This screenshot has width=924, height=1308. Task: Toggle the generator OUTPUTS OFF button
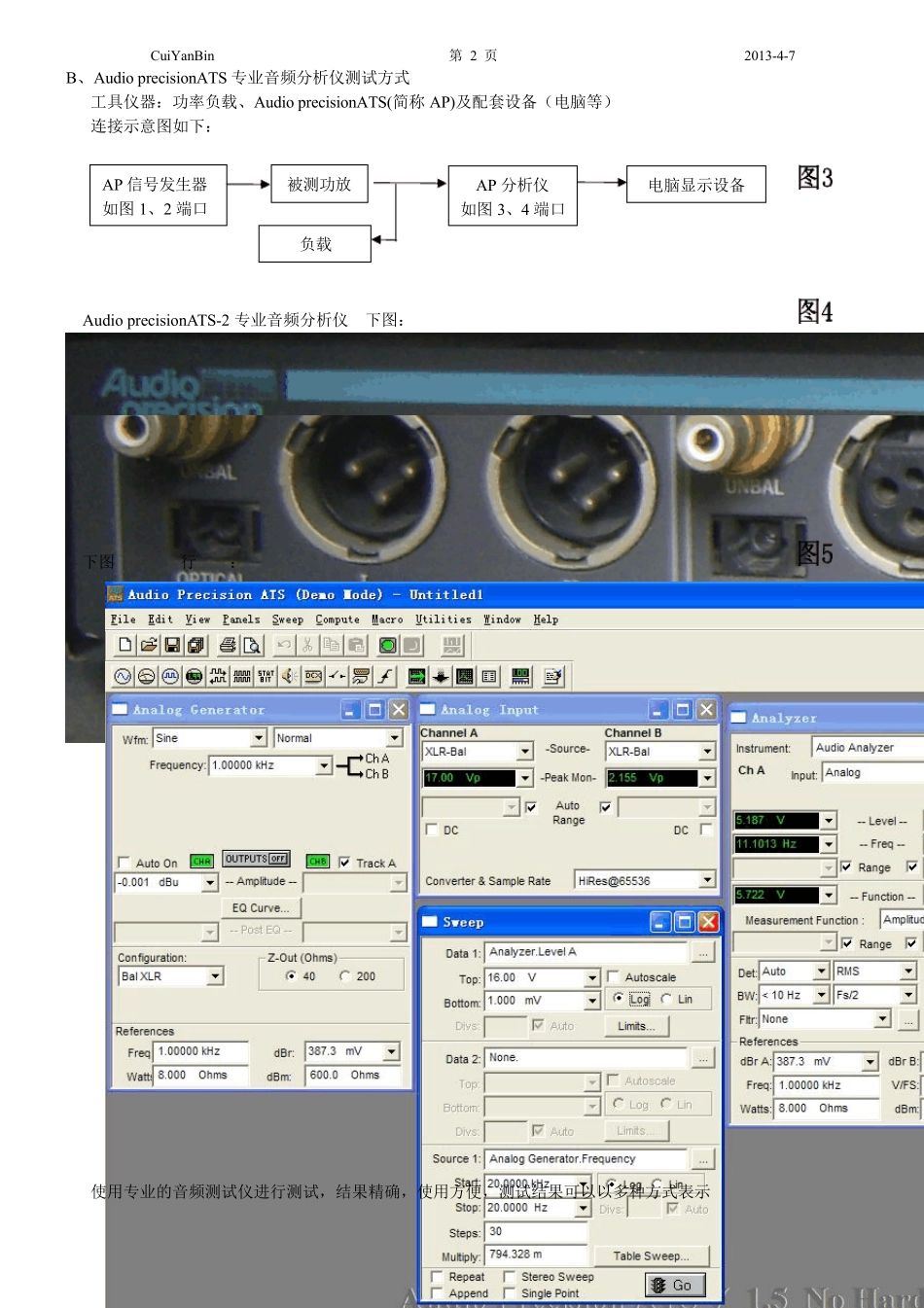click(x=257, y=859)
